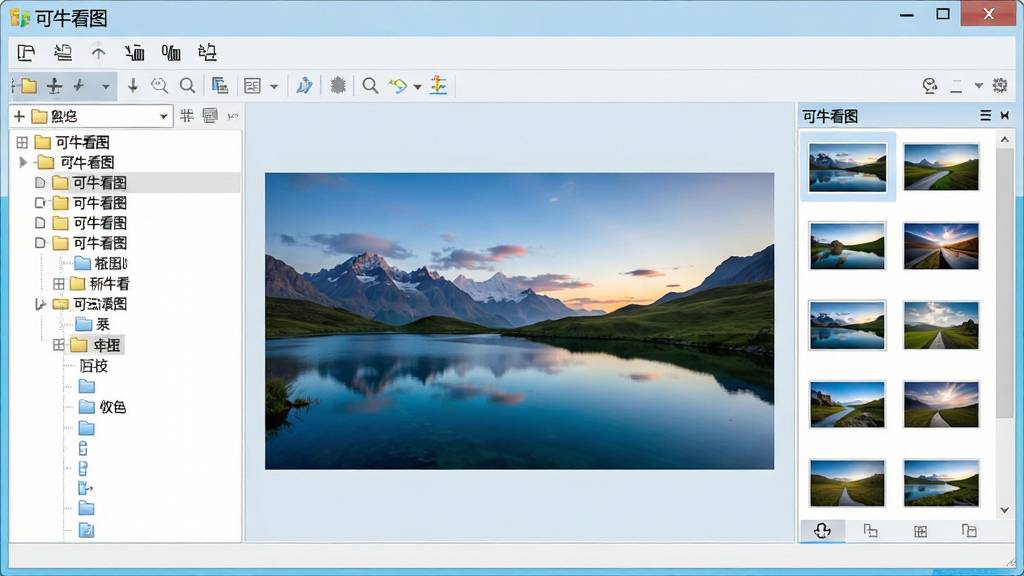
Task: Click the stacked pictures icon in the toolbar
Action: (220, 86)
